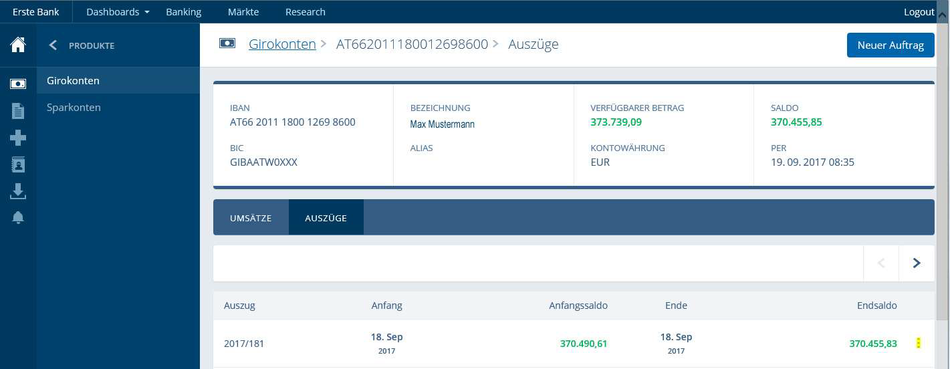Click the Neuer Auftrag button
The image size is (950, 369).
click(x=891, y=45)
